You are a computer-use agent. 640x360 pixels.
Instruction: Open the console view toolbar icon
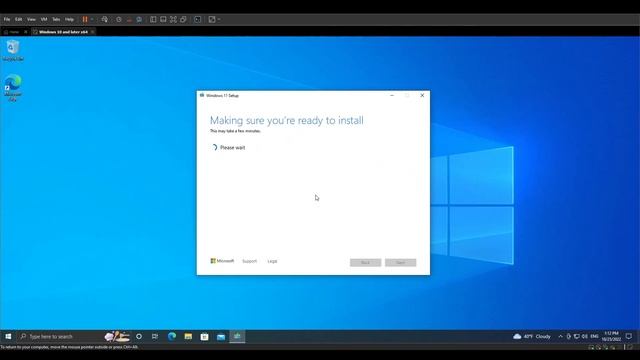click(198, 19)
